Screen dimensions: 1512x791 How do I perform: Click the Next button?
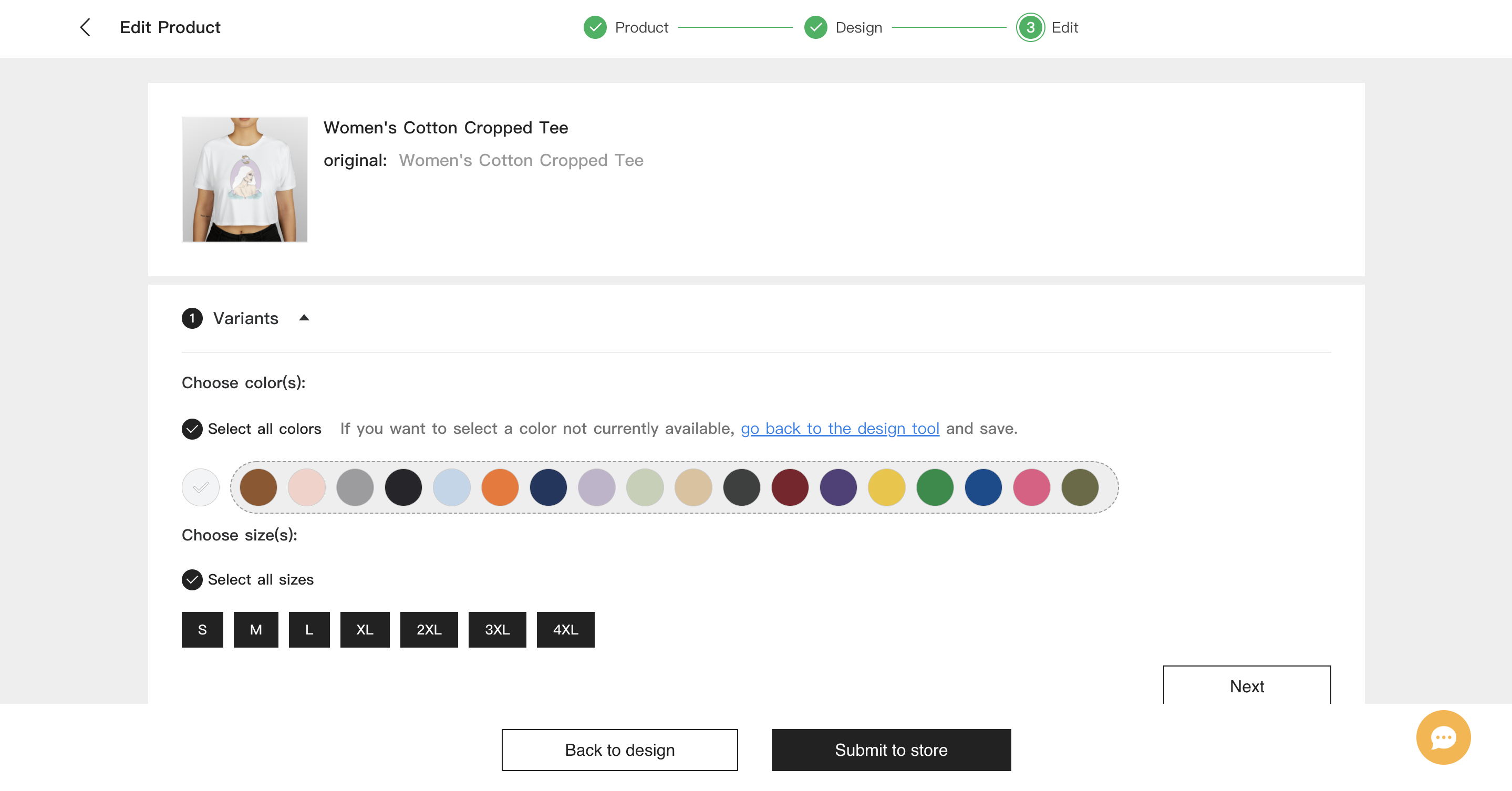(1247, 685)
